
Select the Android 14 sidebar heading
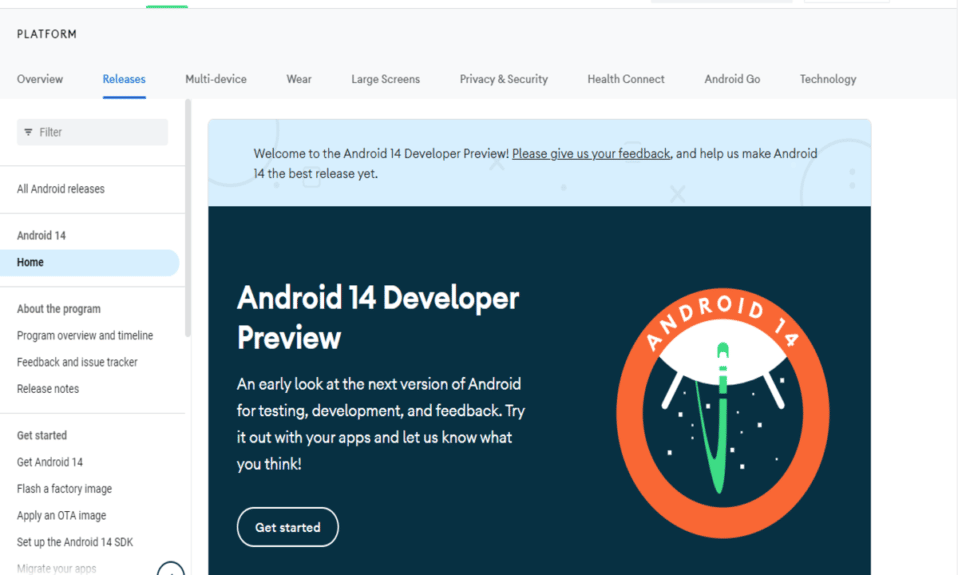coord(41,235)
